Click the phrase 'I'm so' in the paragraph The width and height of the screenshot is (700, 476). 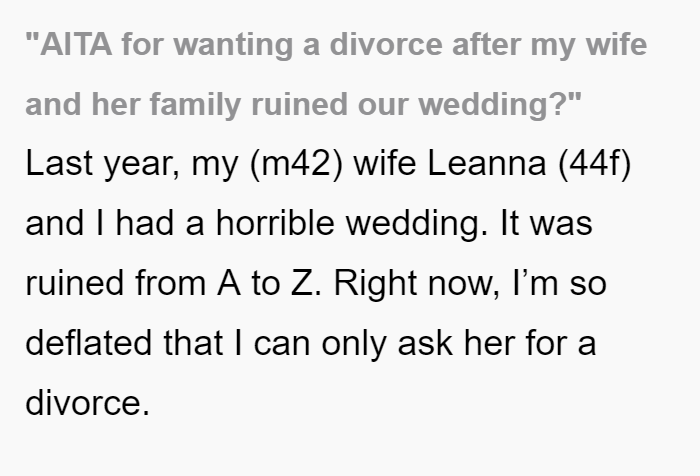point(559,283)
